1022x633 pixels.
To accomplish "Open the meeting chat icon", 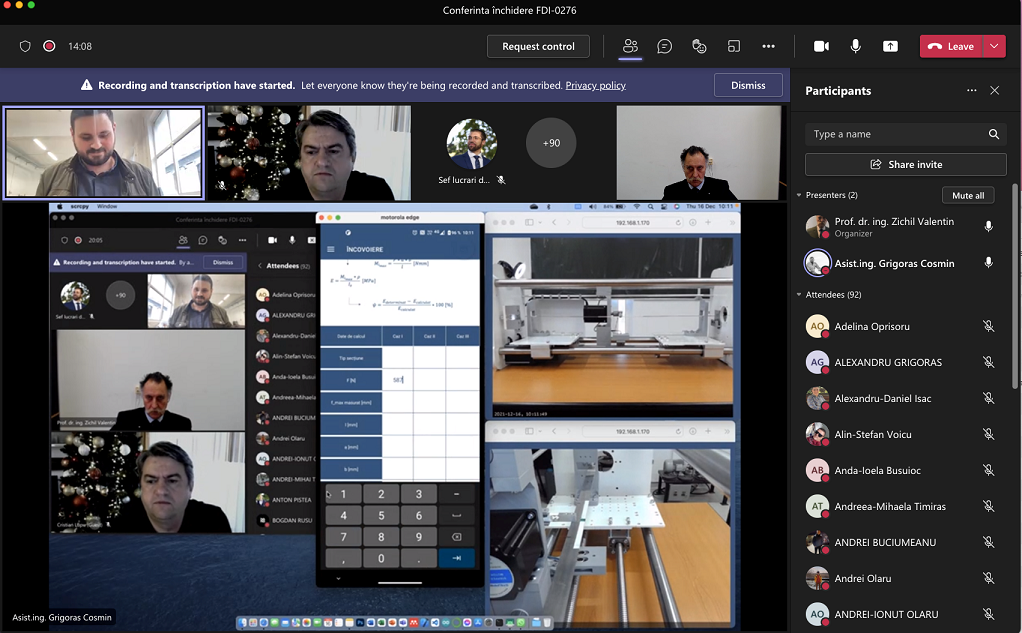I will tap(664, 46).
